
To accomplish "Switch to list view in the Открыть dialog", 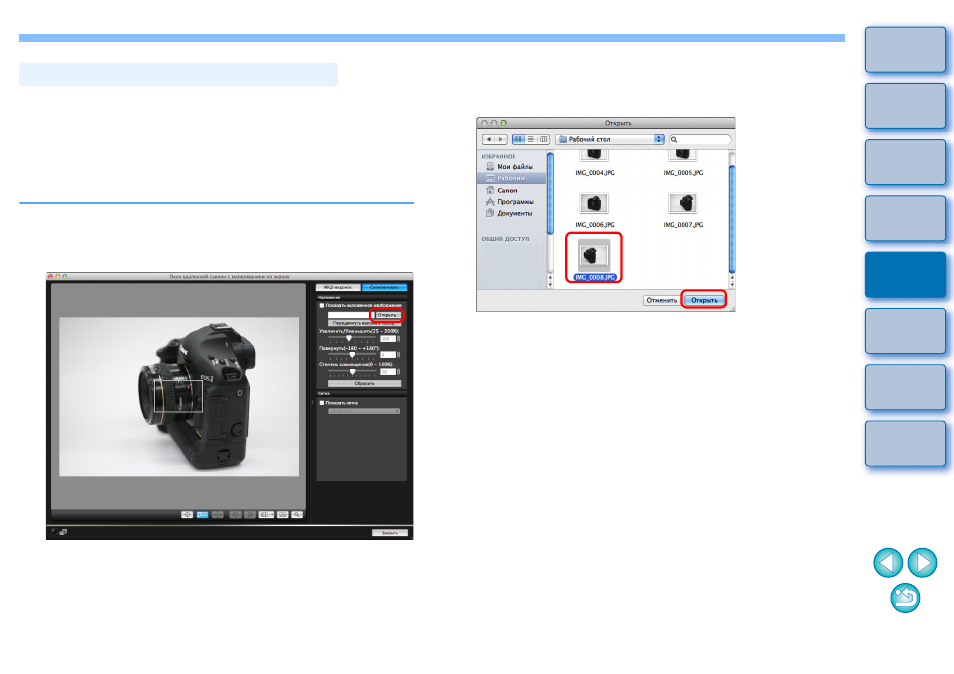I will 531,139.
